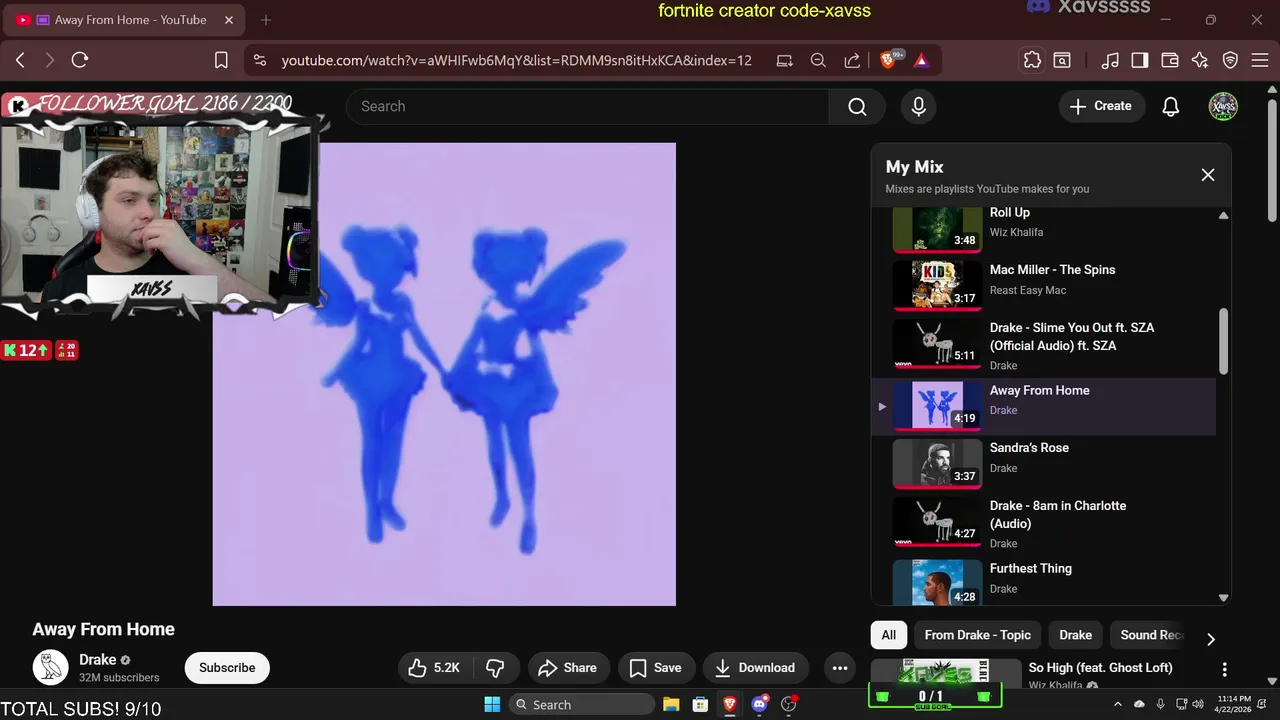This screenshot has height=720, width=1280.
Task: Select the All filter chip
Action: pyautogui.click(x=889, y=635)
